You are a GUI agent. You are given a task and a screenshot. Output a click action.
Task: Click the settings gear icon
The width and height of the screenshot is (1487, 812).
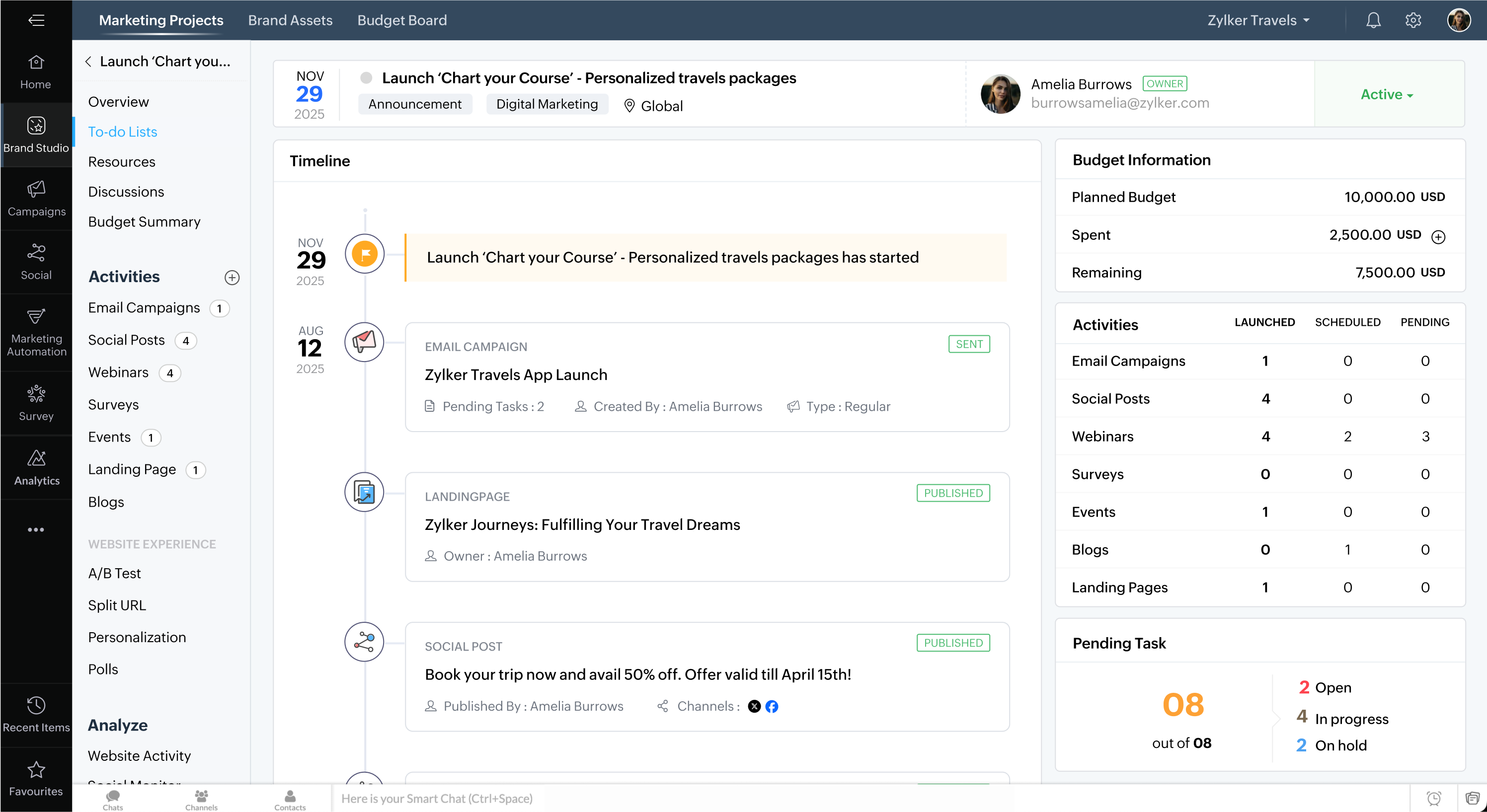pos(1412,20)
